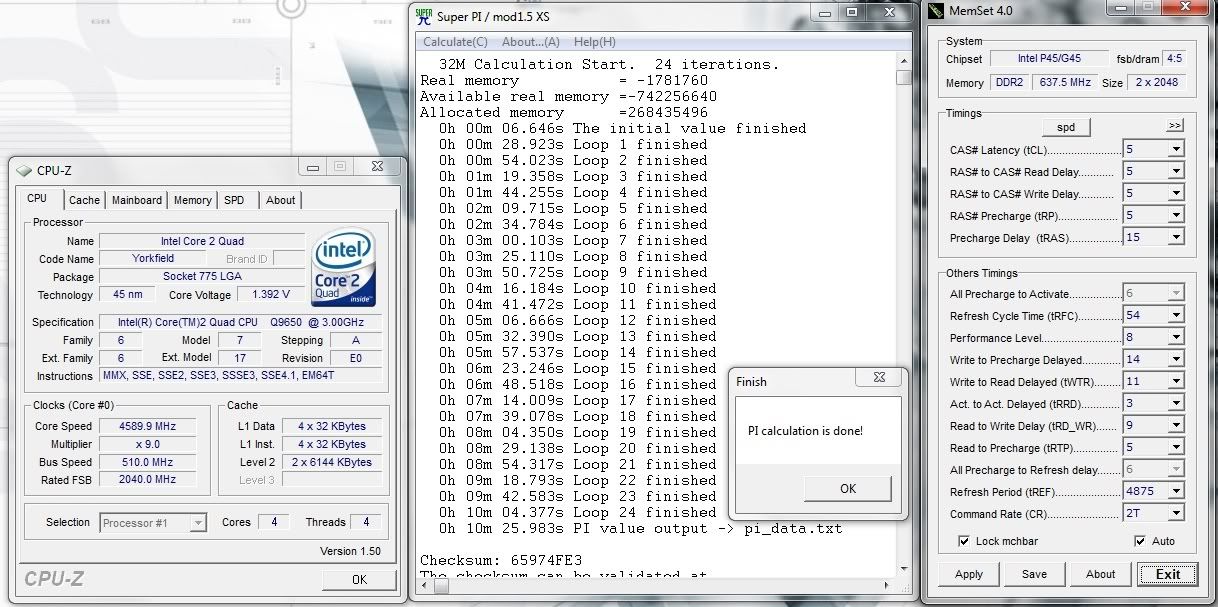The height and width of the screenshot is (607, 1218).
Task: Click the Apply button in MemSet
Action: (x=969, y=574)
